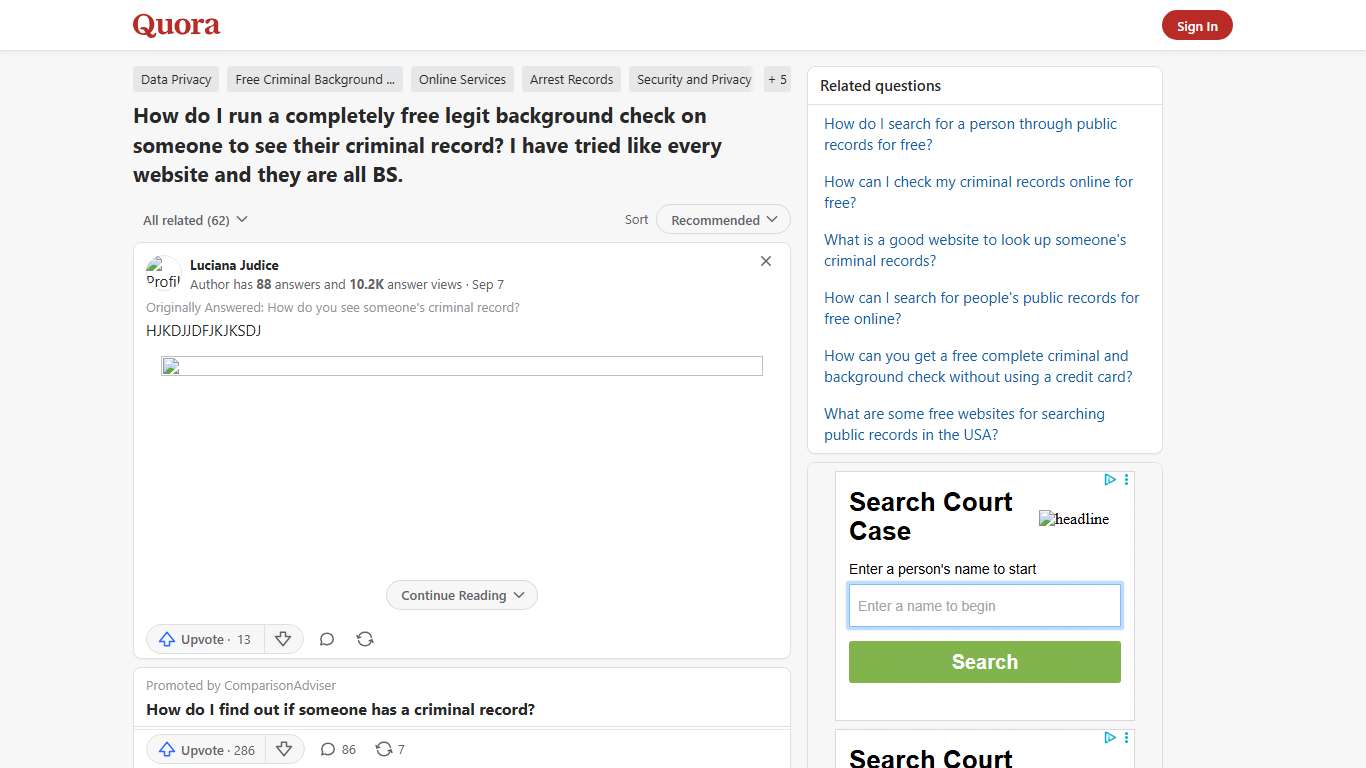Select the Data Privacy topic tag
The height and width of the screenshot is (768, 1366).
pos(175,79)
